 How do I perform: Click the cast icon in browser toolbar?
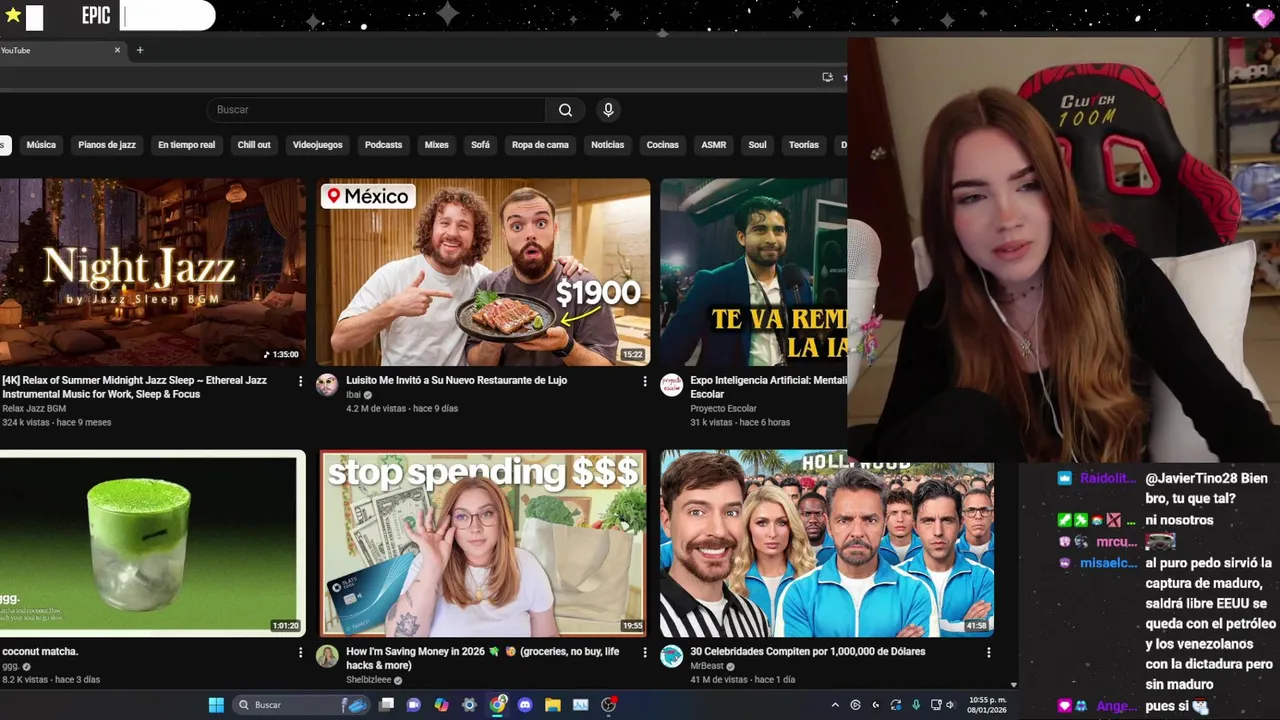coord(827,77)
